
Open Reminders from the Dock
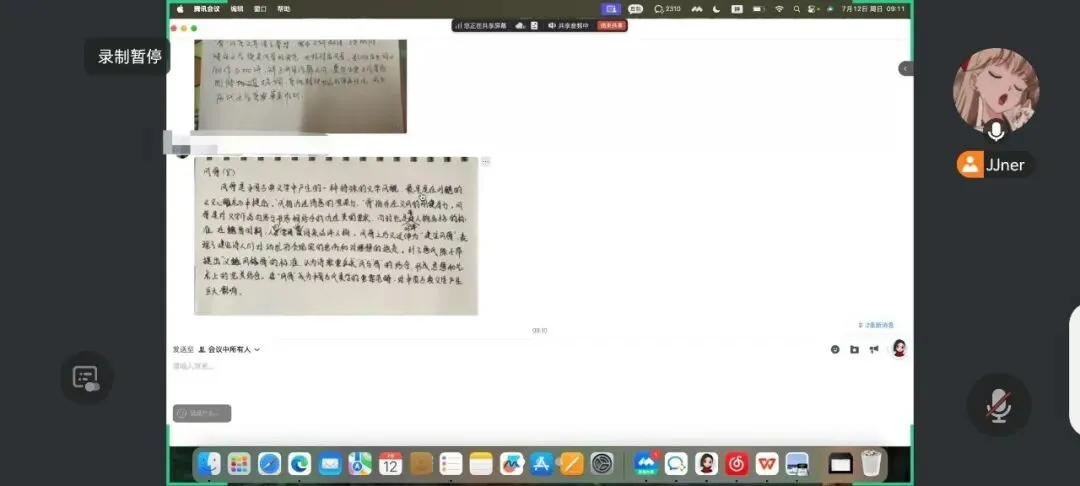[450, 464]
